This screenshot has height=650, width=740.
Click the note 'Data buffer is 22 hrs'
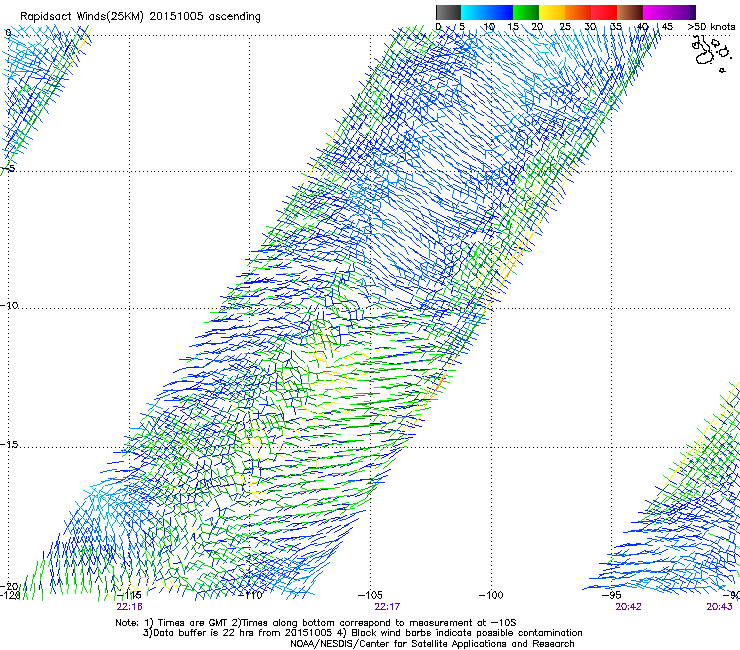205,633
